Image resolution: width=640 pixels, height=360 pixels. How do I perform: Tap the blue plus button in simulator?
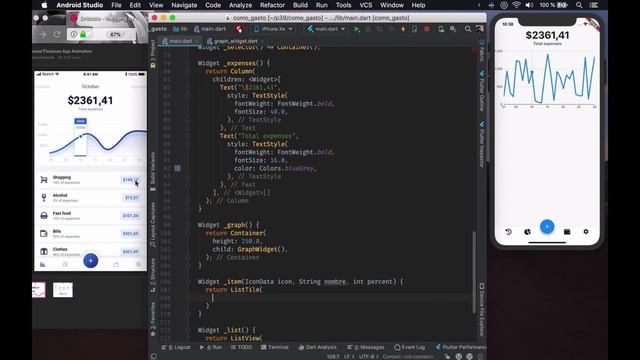pos(547,227)
